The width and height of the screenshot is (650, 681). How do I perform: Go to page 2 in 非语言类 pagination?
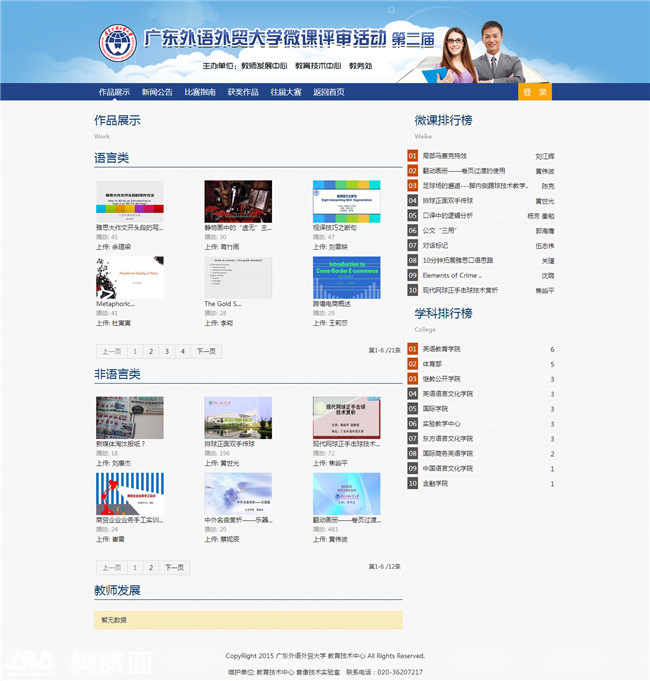click(x=150, y=567)
